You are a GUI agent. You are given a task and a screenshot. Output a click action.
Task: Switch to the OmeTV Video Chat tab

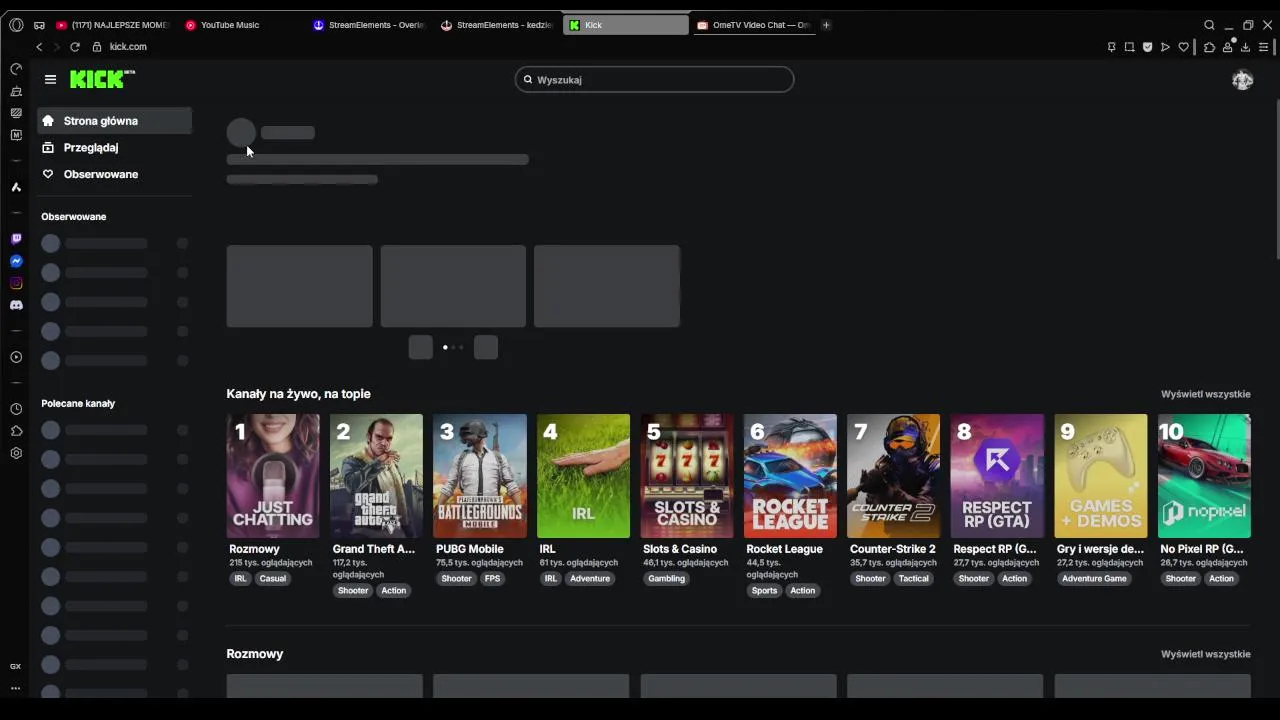click(753, 25)
